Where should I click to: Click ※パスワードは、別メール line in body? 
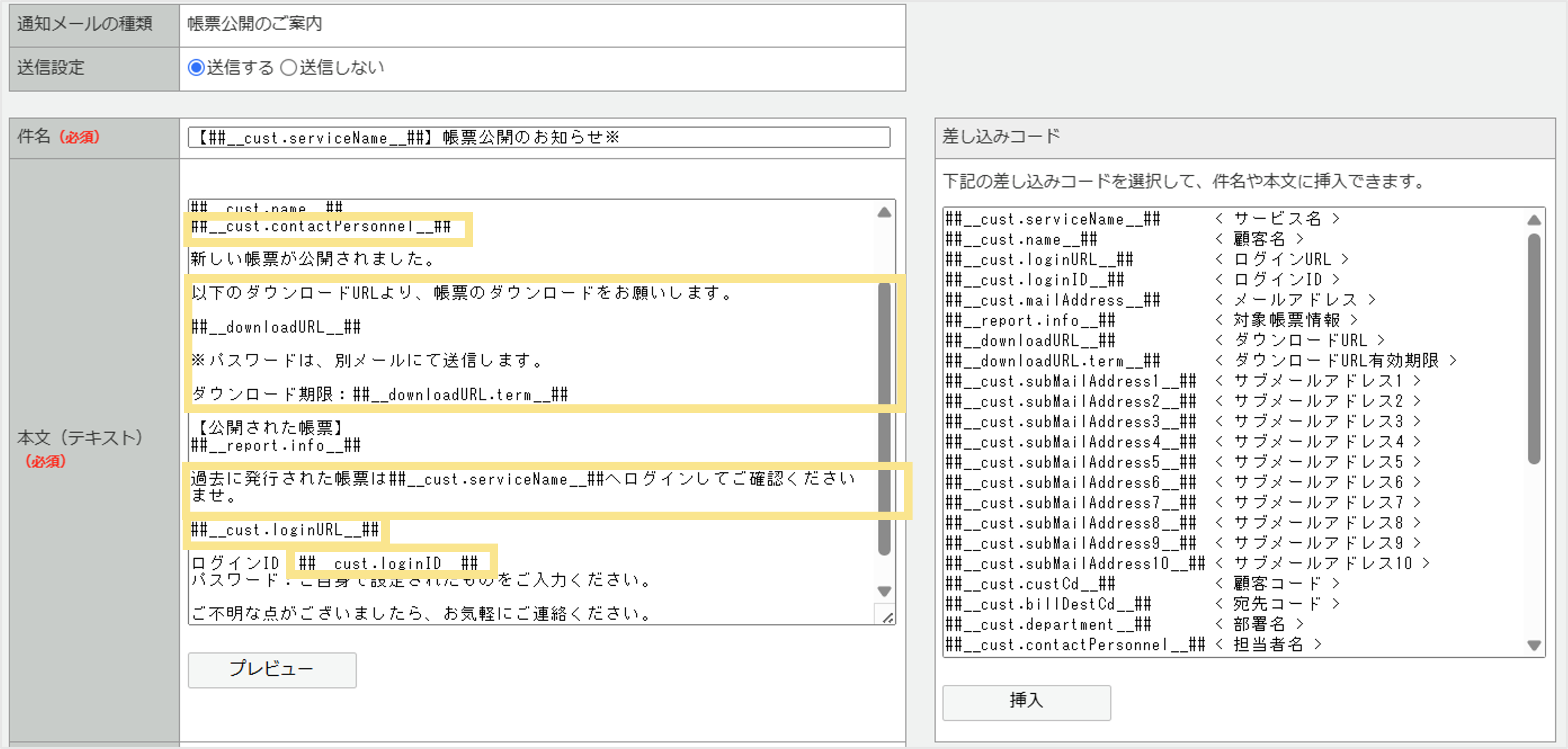click(368, 361)
